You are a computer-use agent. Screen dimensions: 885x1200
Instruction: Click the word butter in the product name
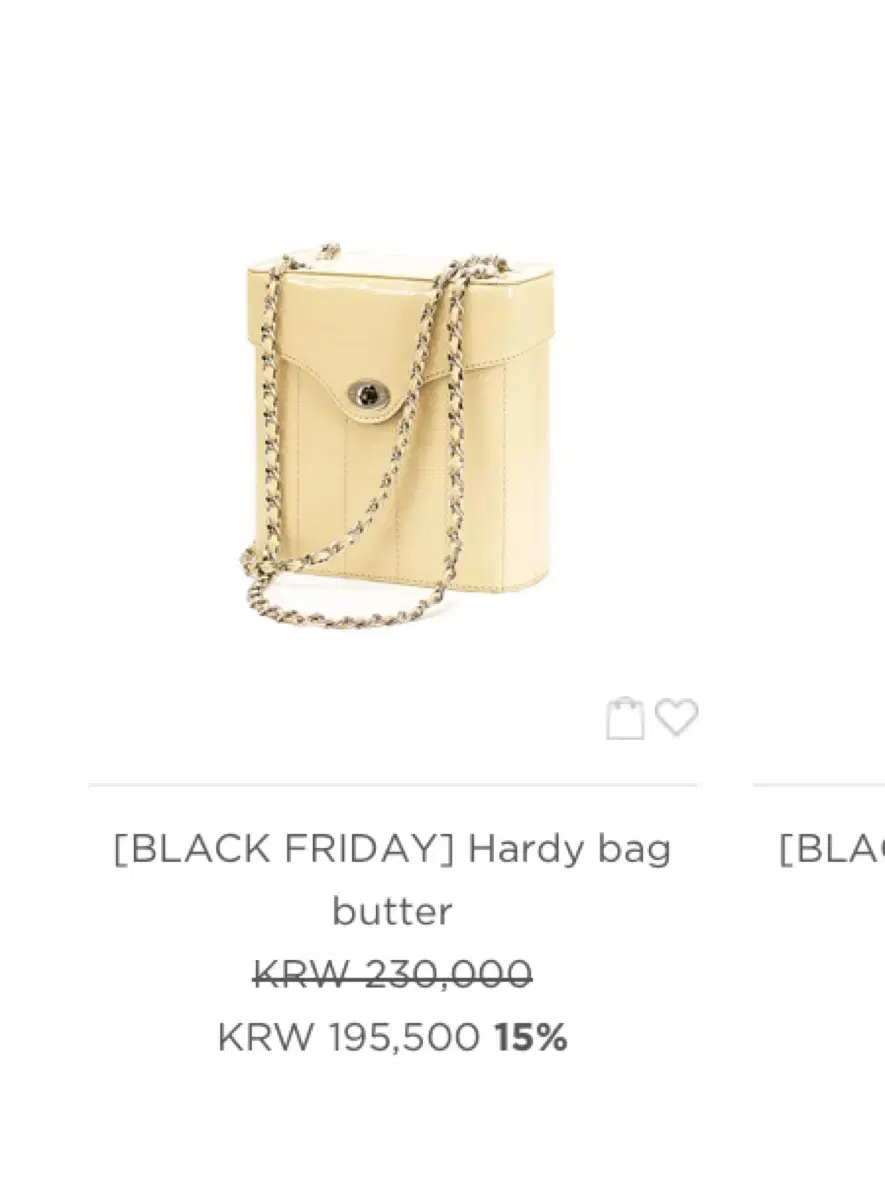click(392, 911)
